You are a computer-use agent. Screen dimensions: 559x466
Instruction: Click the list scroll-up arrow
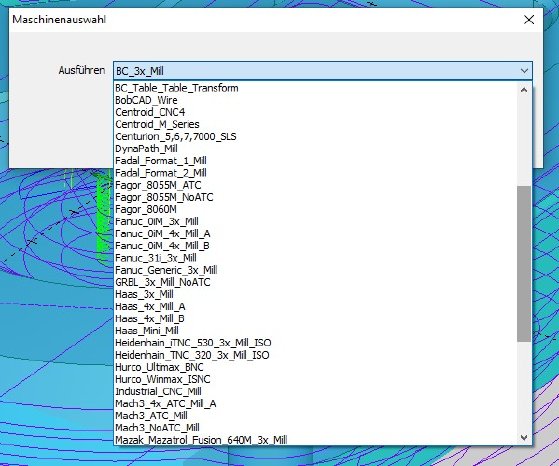coord(524,90)
